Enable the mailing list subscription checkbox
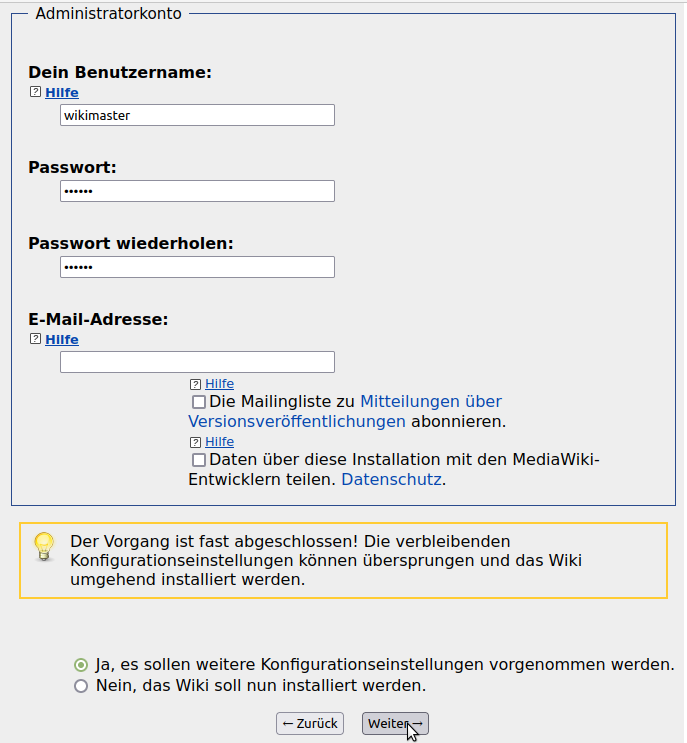This screenshot has height=743, width=687. 199,402
